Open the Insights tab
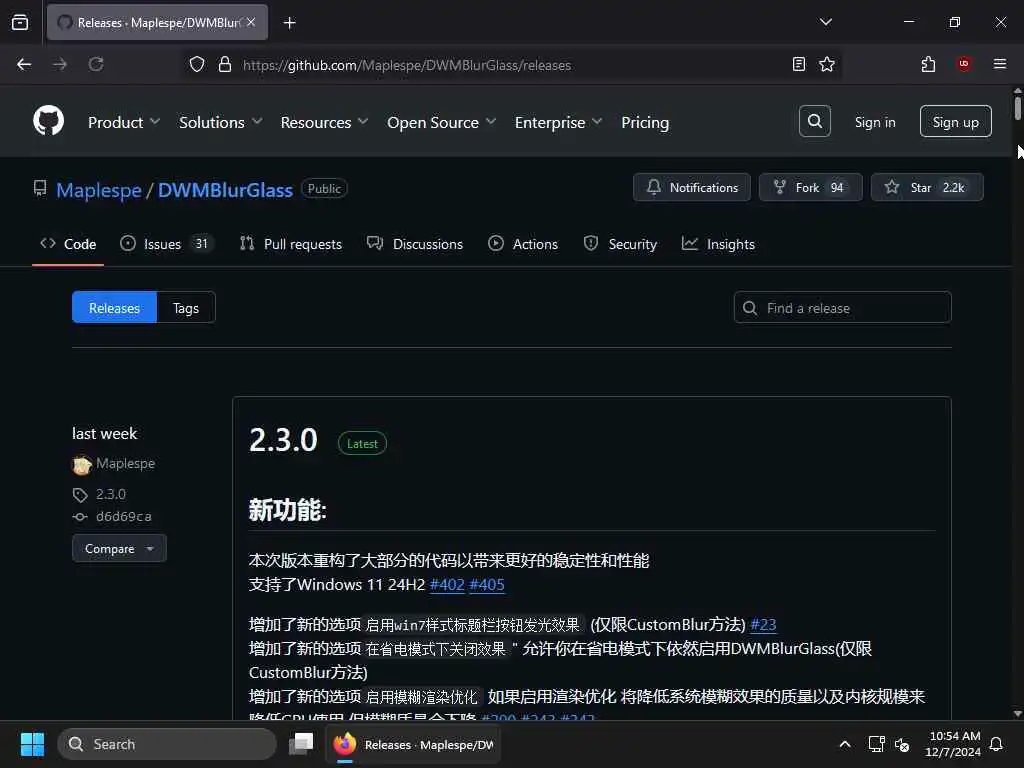The image size is (1024, 768). tap(718, 244)
